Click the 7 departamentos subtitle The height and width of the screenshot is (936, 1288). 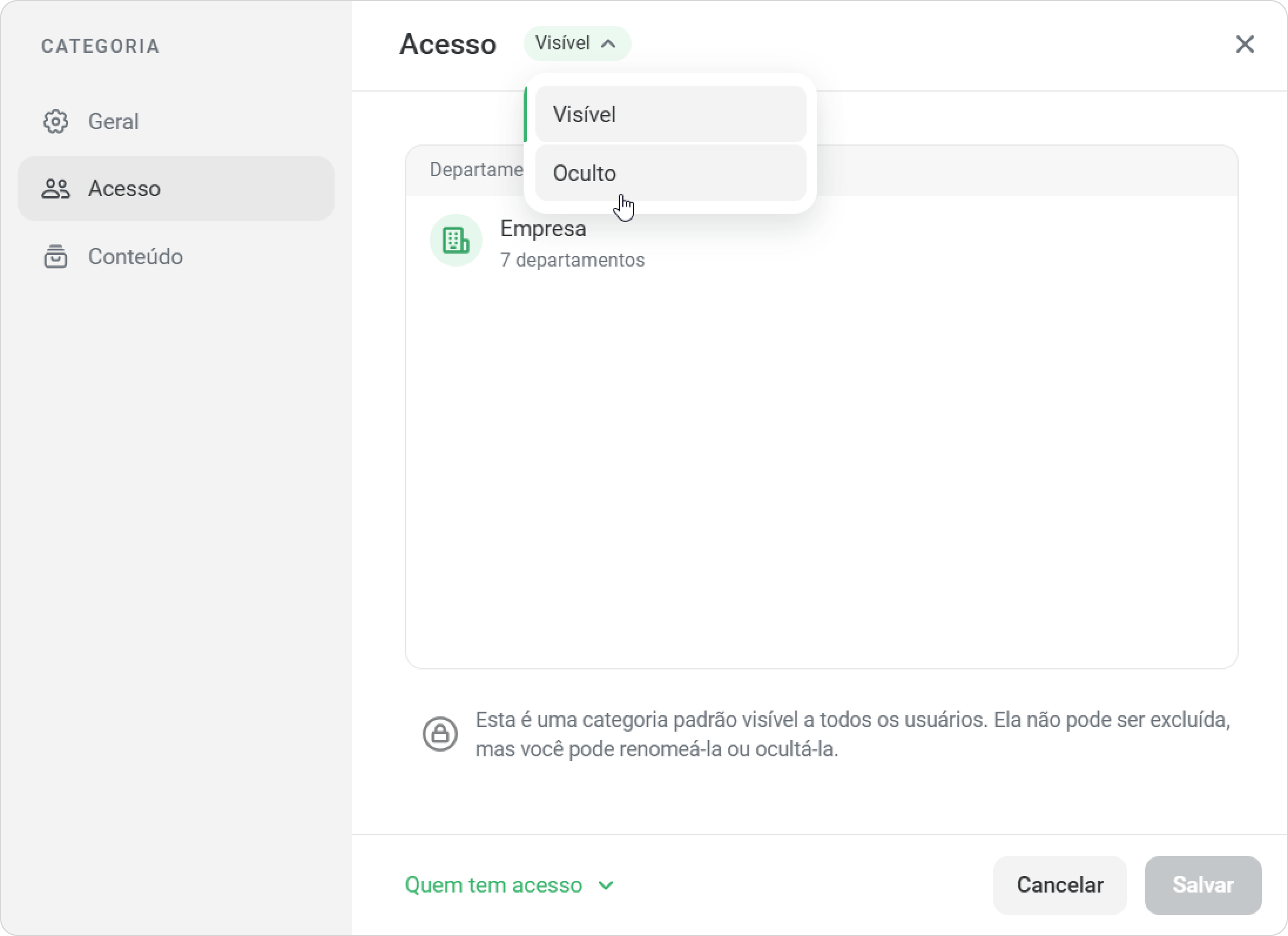click(572, 260)
